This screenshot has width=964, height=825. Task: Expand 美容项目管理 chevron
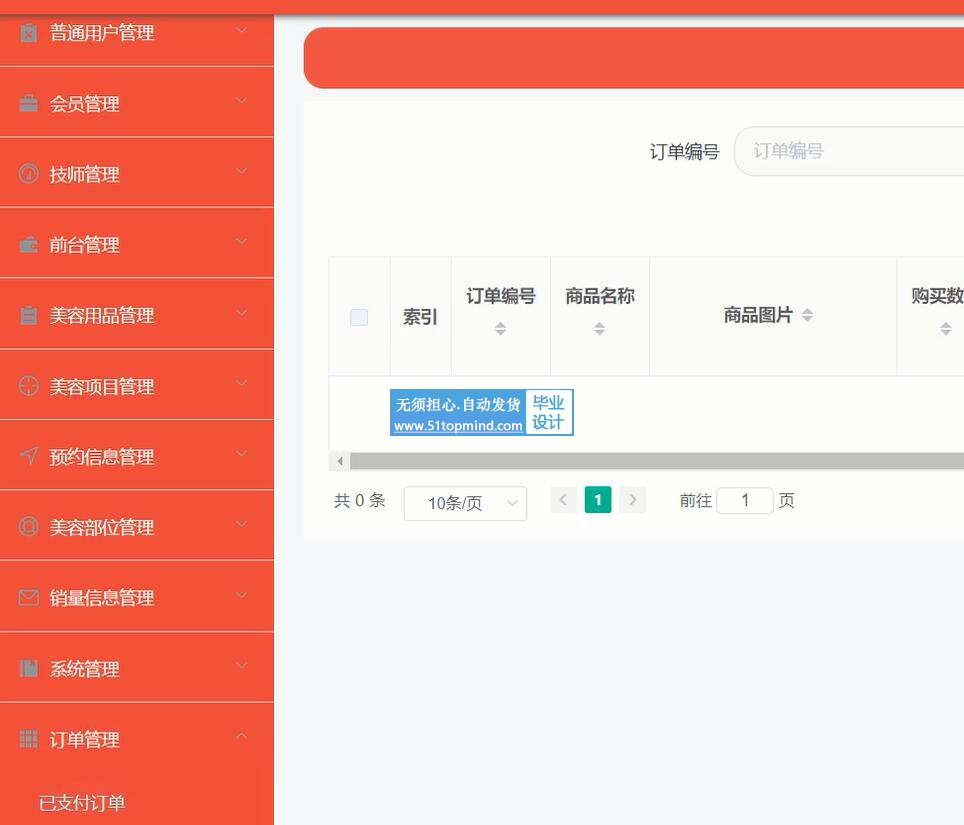tap(242, 383)
